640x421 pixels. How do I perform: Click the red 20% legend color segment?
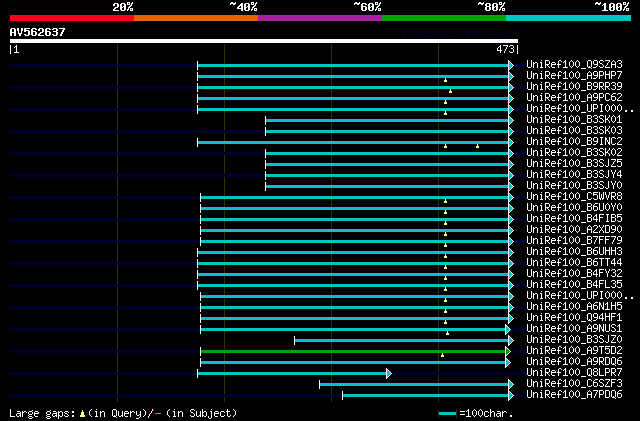[x=72, y=18]
